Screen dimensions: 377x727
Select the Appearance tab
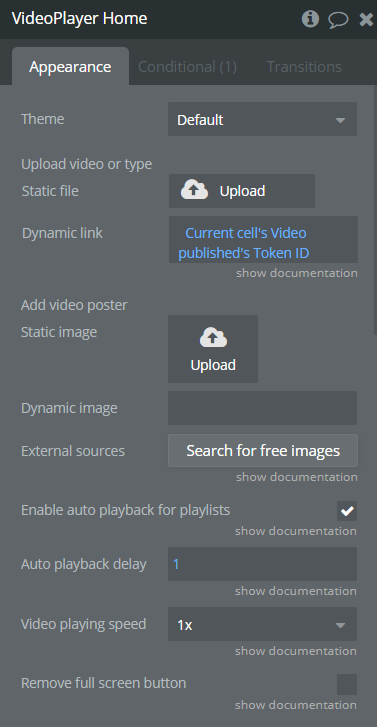[x=70, y=67]
